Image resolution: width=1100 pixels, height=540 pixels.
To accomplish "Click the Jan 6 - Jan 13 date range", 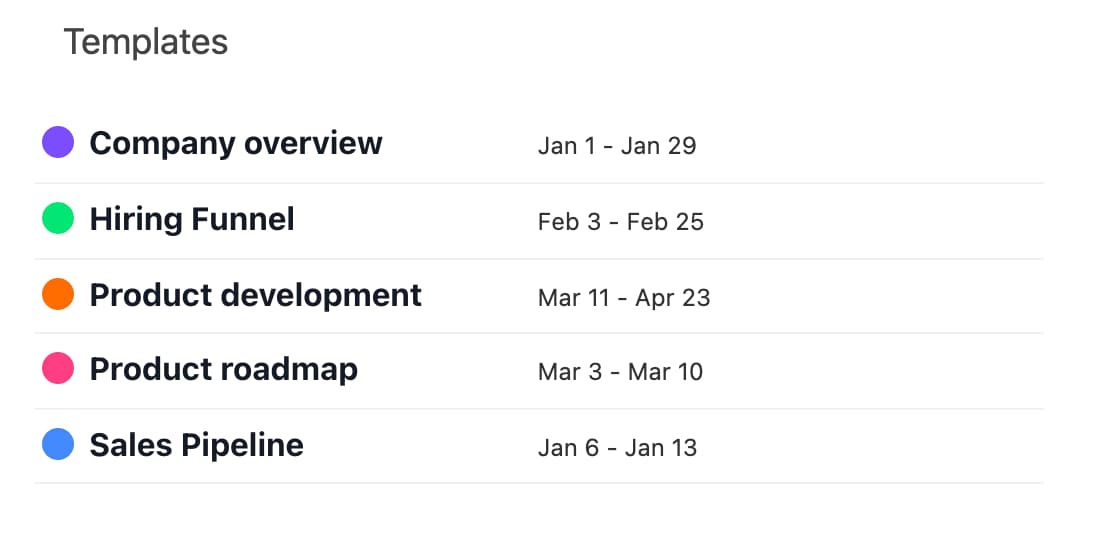I will (x=617, y=448).
